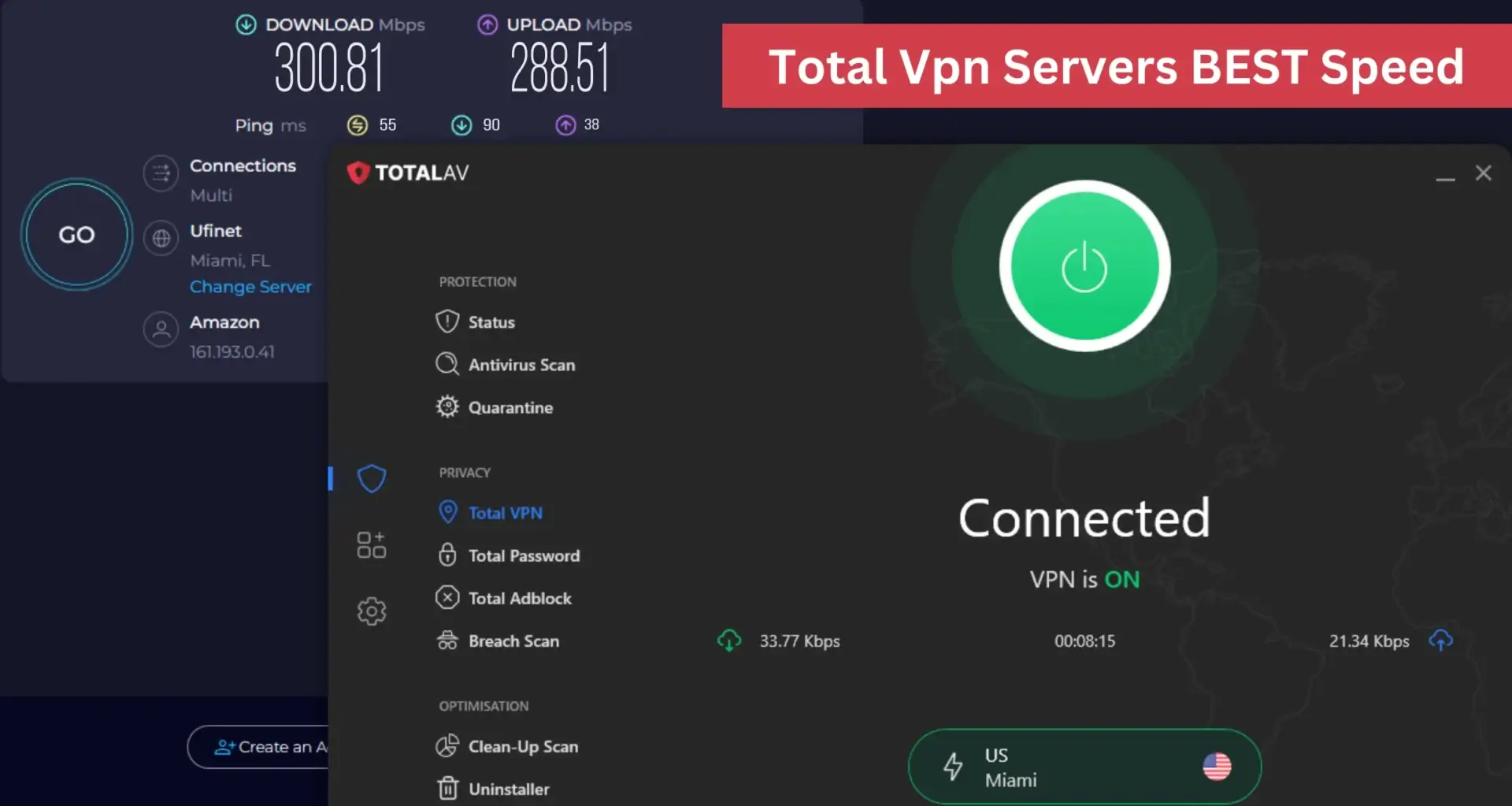1512x806 pixels.
Task: Click the Change Server link
Action: pos(250,287)
